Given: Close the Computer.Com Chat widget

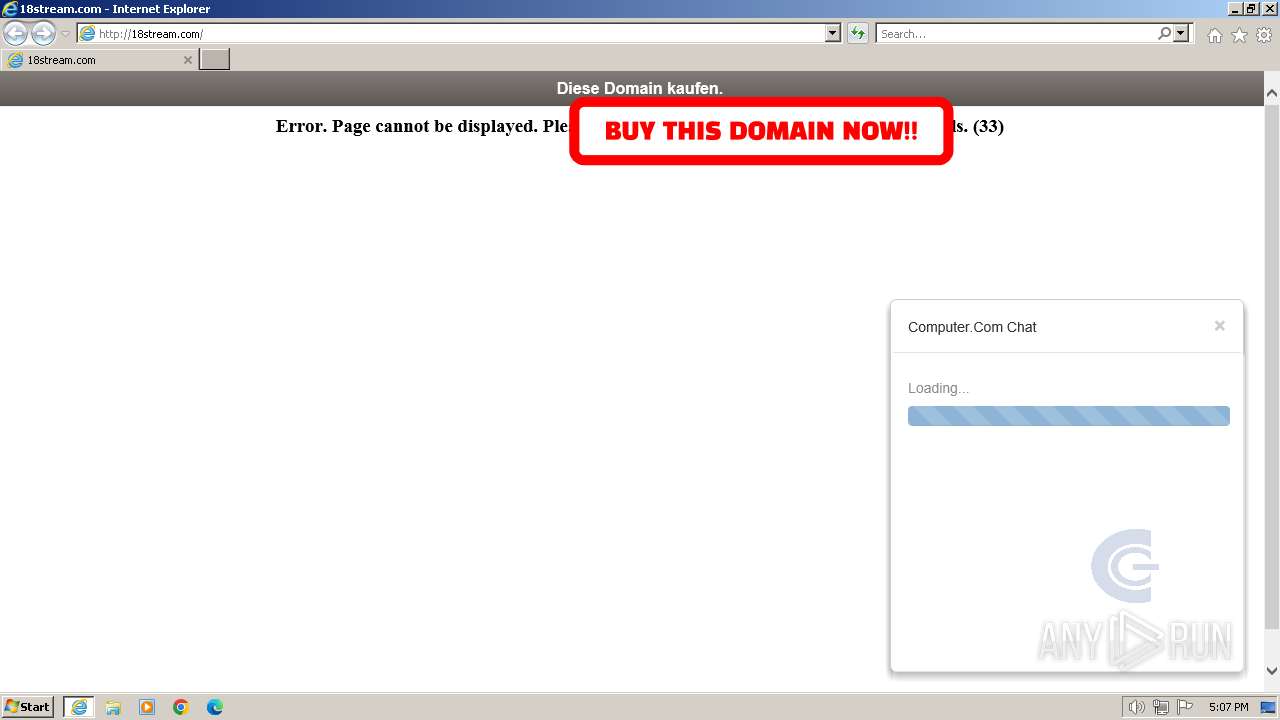Looking at the screenshot, I should [x=1220, y=326].
